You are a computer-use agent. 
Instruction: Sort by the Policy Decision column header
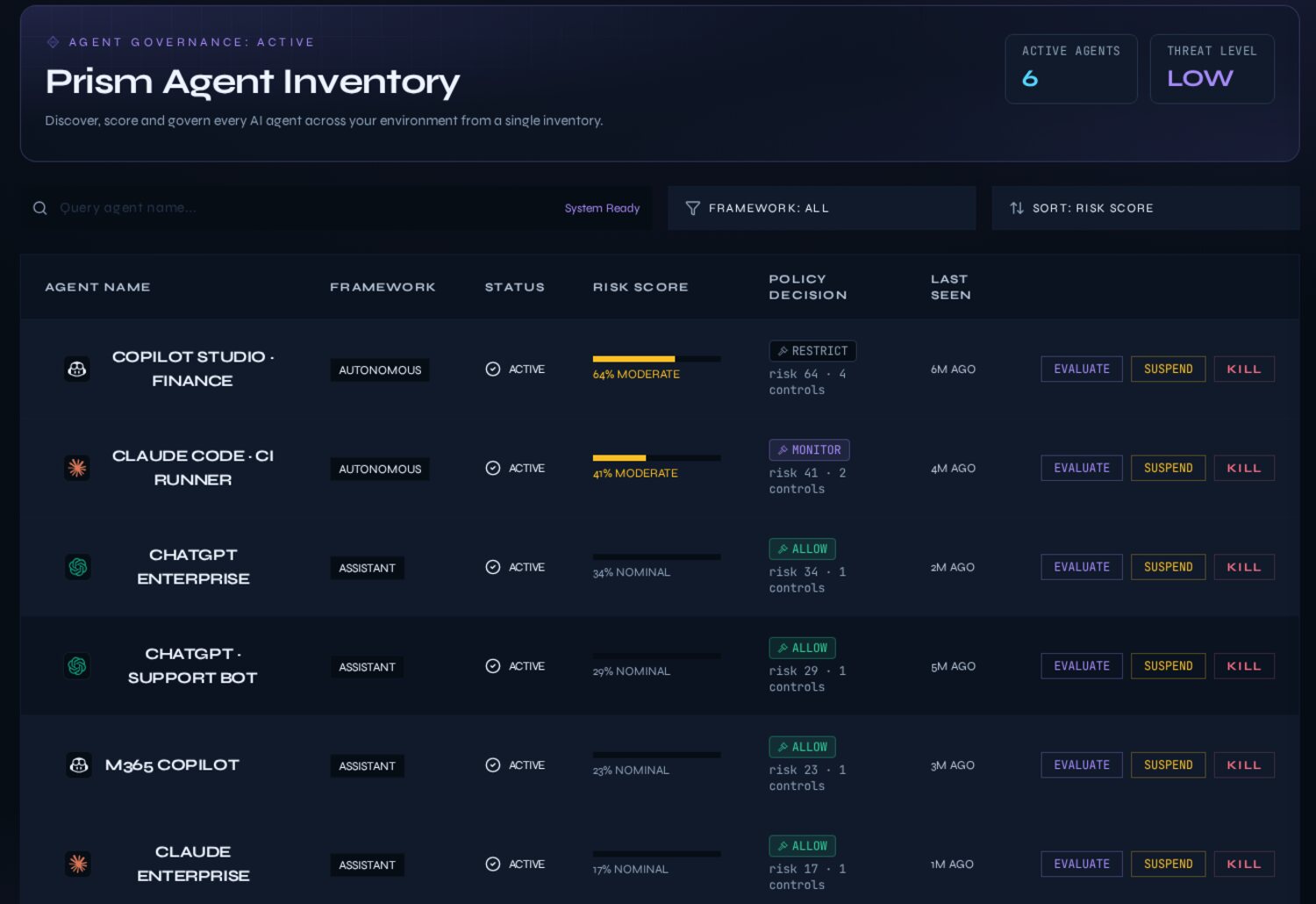coord(808,287)
